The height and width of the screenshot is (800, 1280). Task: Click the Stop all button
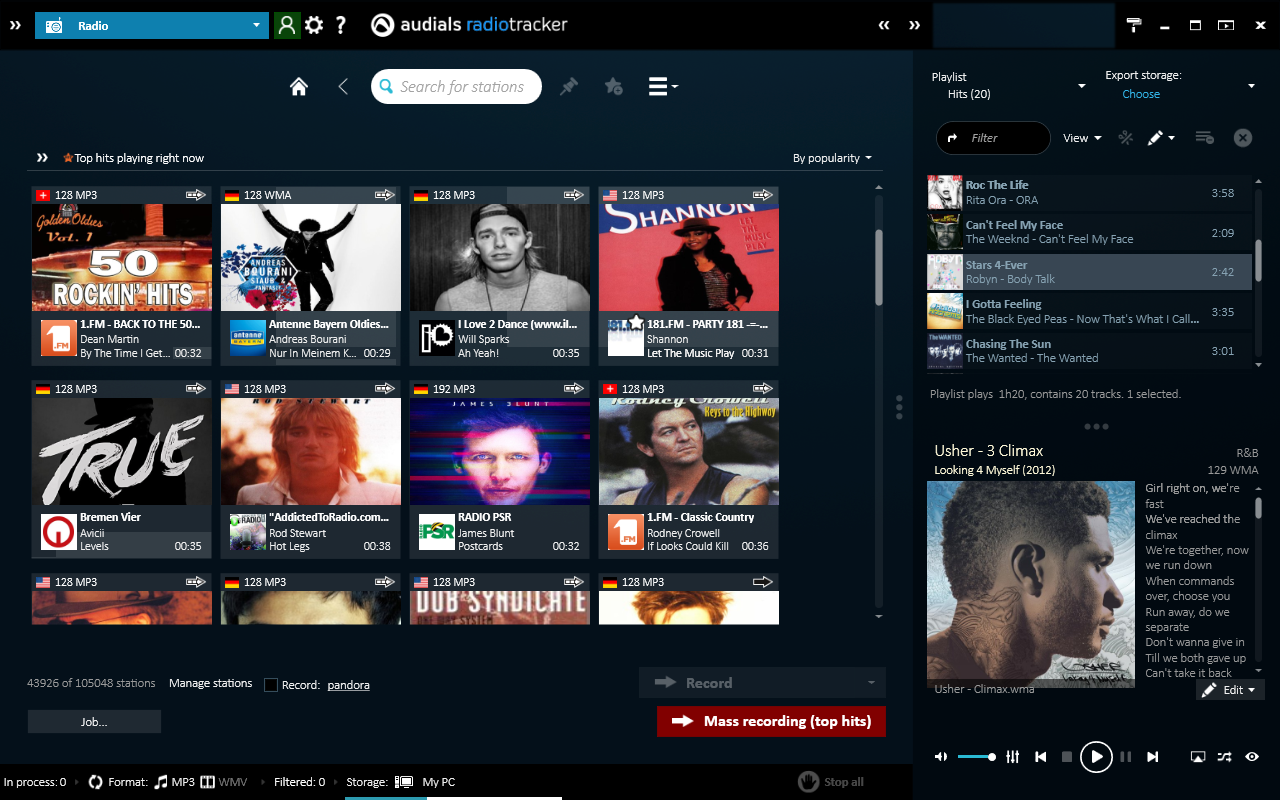(831, 782)
